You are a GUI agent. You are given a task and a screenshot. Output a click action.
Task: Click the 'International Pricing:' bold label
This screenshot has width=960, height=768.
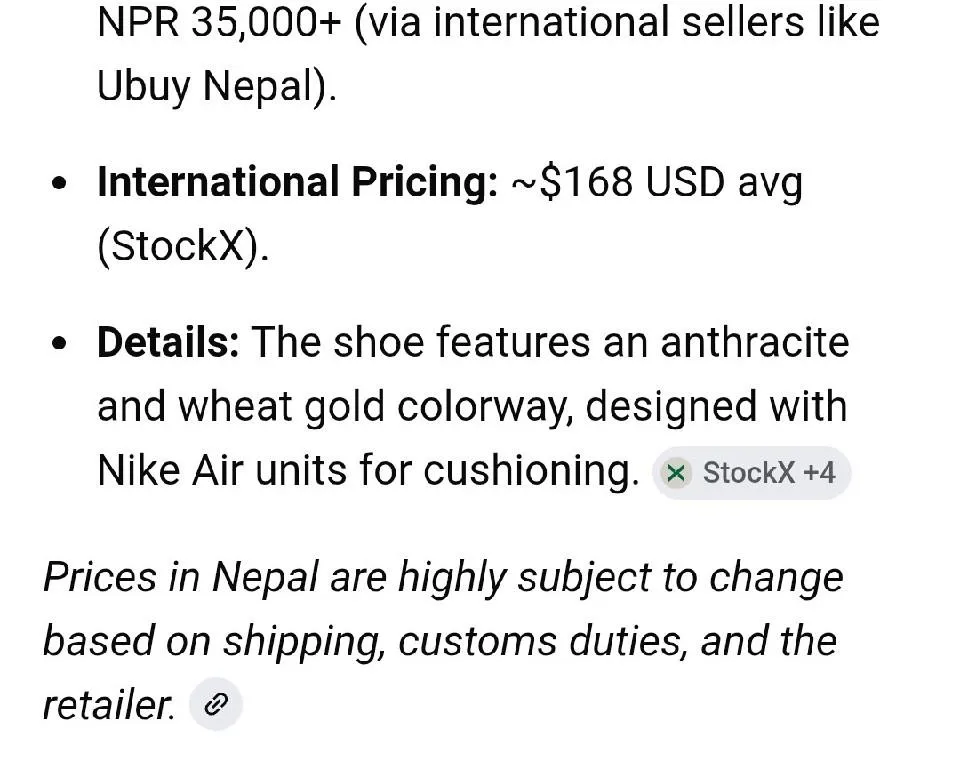(x=297, y=183)
